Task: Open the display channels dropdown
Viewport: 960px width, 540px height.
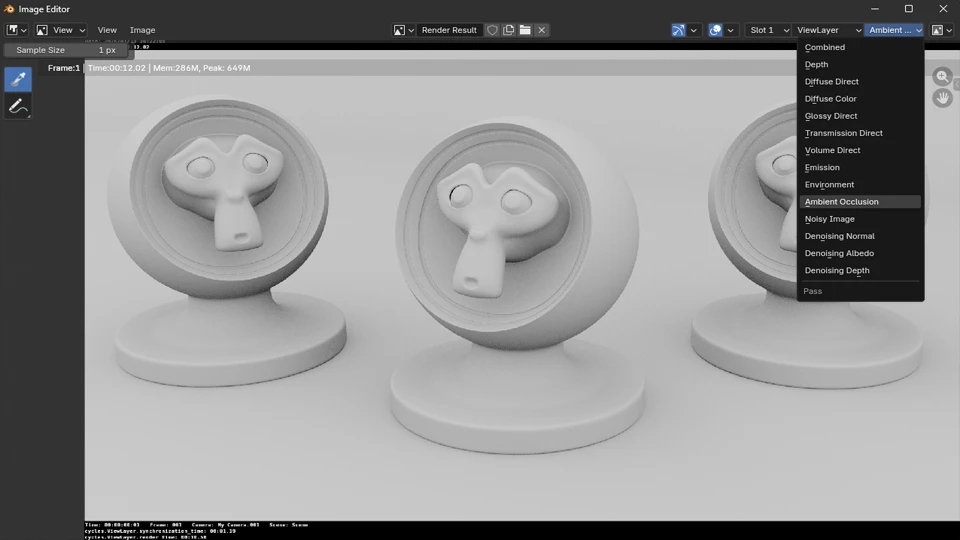Action: pyautogui.click(x=942, y=30)
